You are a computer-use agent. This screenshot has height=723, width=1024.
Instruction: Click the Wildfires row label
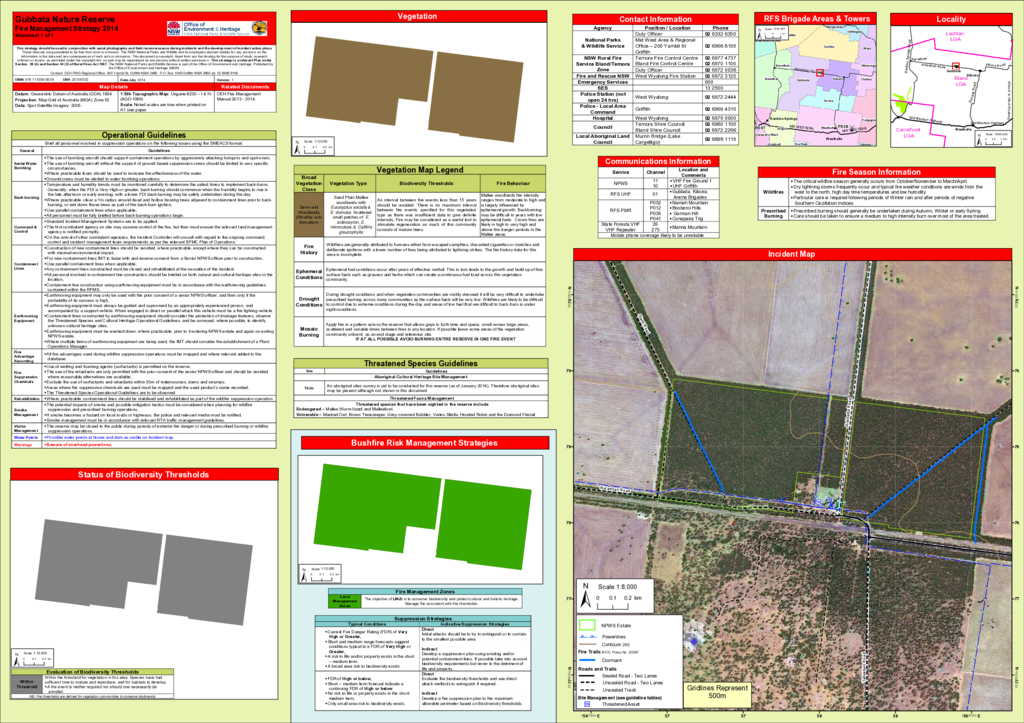tap(773, 192)
